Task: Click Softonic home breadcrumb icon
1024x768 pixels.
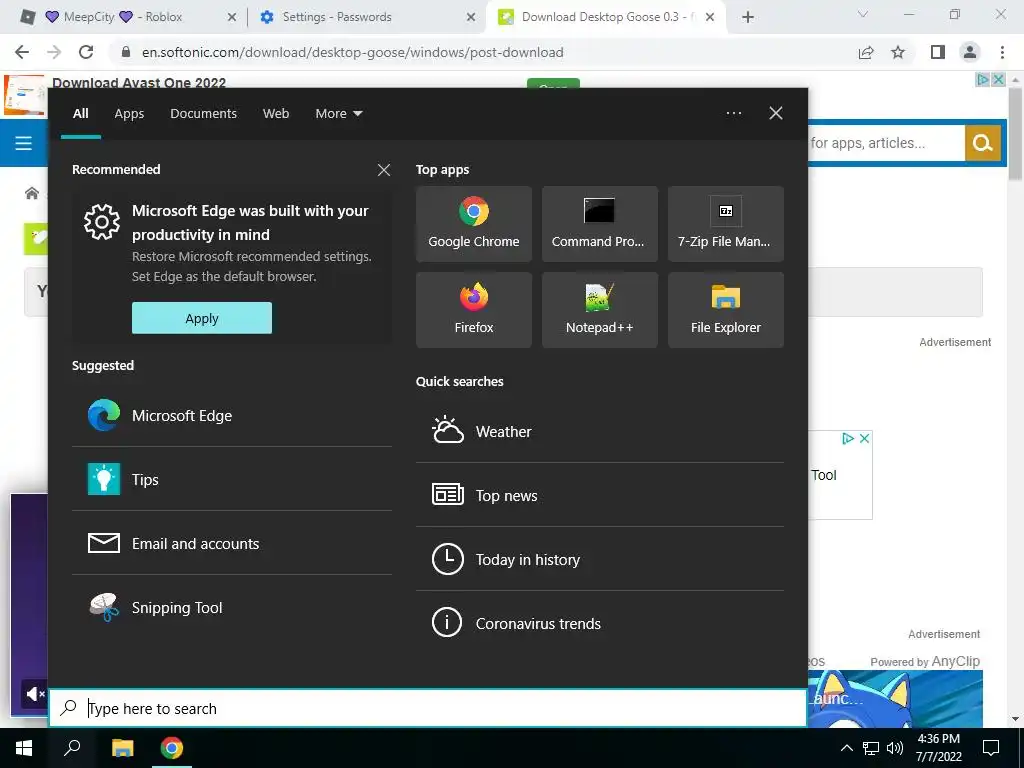Action: (x=31, y=193)
